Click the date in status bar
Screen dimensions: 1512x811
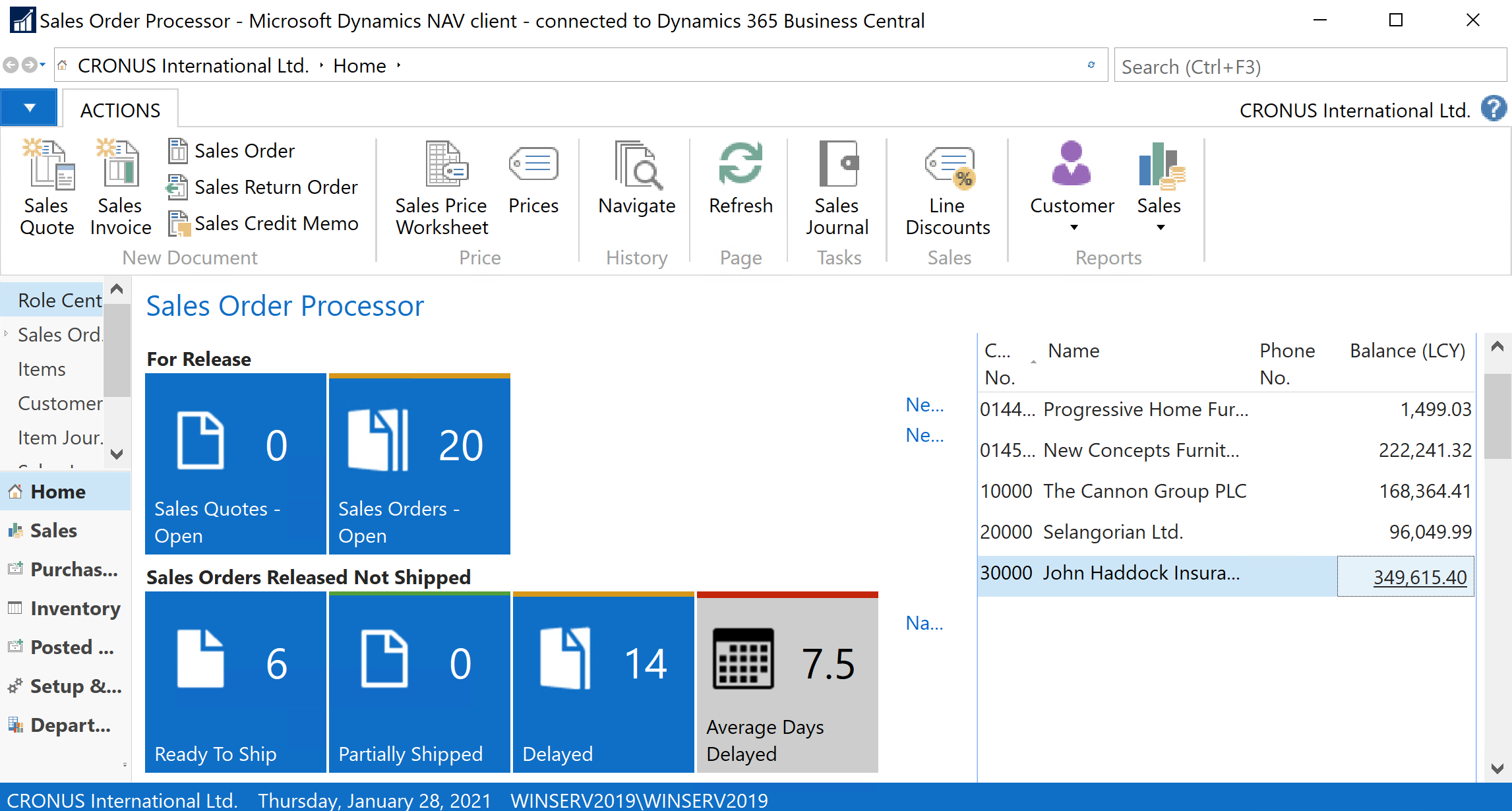pyautogui.click(x=375, y=800)
